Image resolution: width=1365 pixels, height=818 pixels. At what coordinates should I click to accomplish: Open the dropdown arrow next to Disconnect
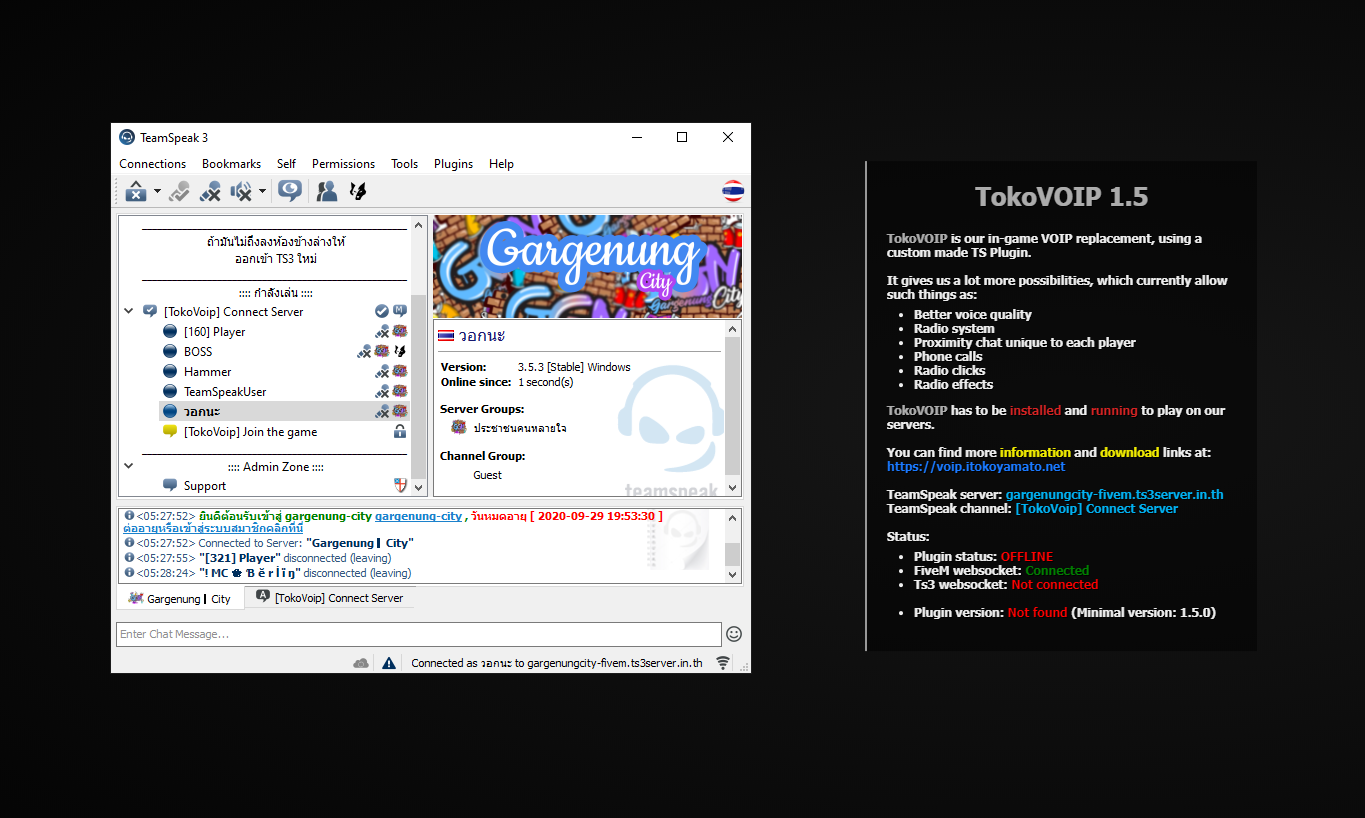pyautogui.click(x=157, y=191)
